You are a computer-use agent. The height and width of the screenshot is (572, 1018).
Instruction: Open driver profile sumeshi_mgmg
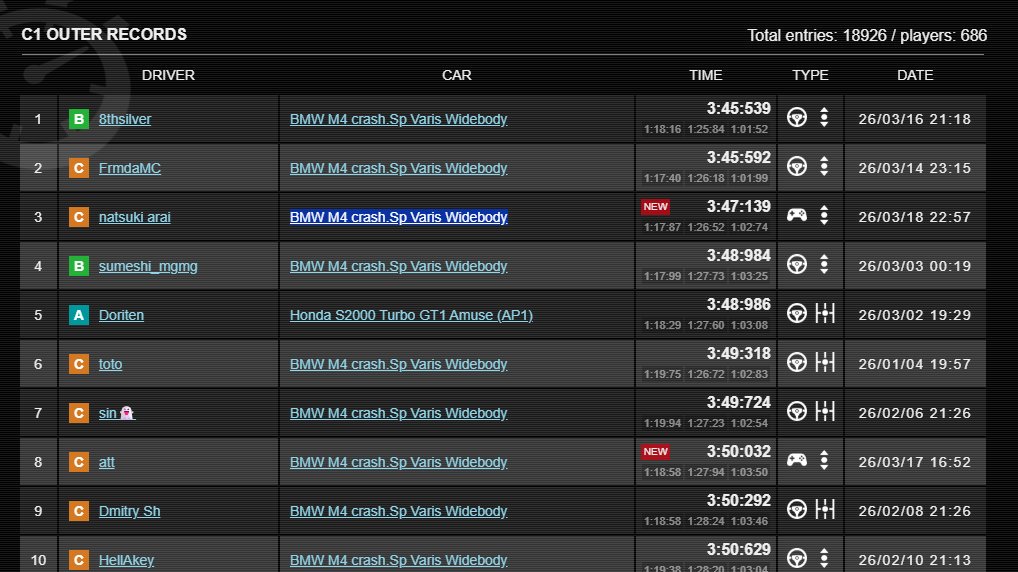tap(148, 266)
